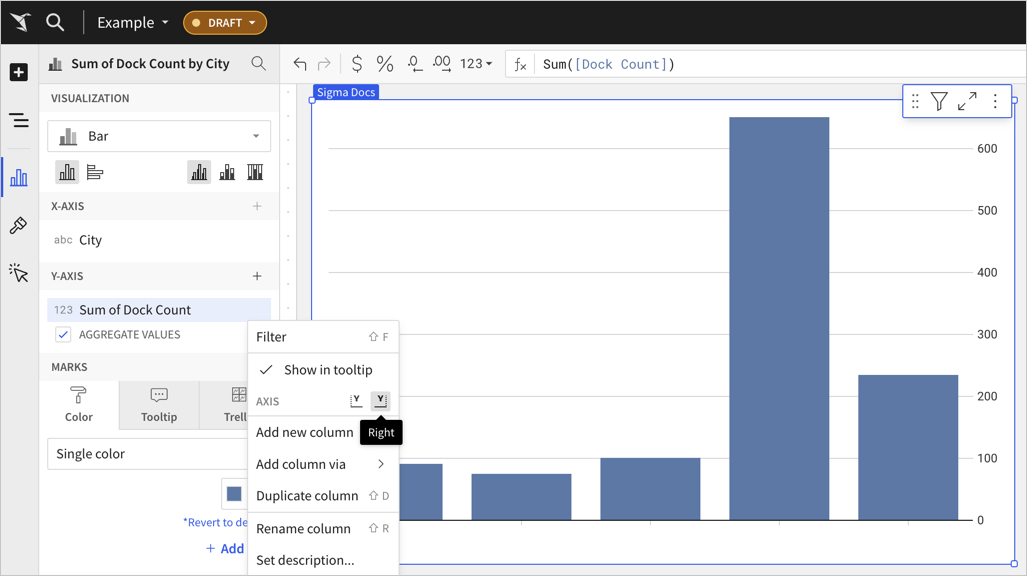Click the blue bar color swatch
1027x576 pixels.
pyautogui.click(x=234, y=494)
